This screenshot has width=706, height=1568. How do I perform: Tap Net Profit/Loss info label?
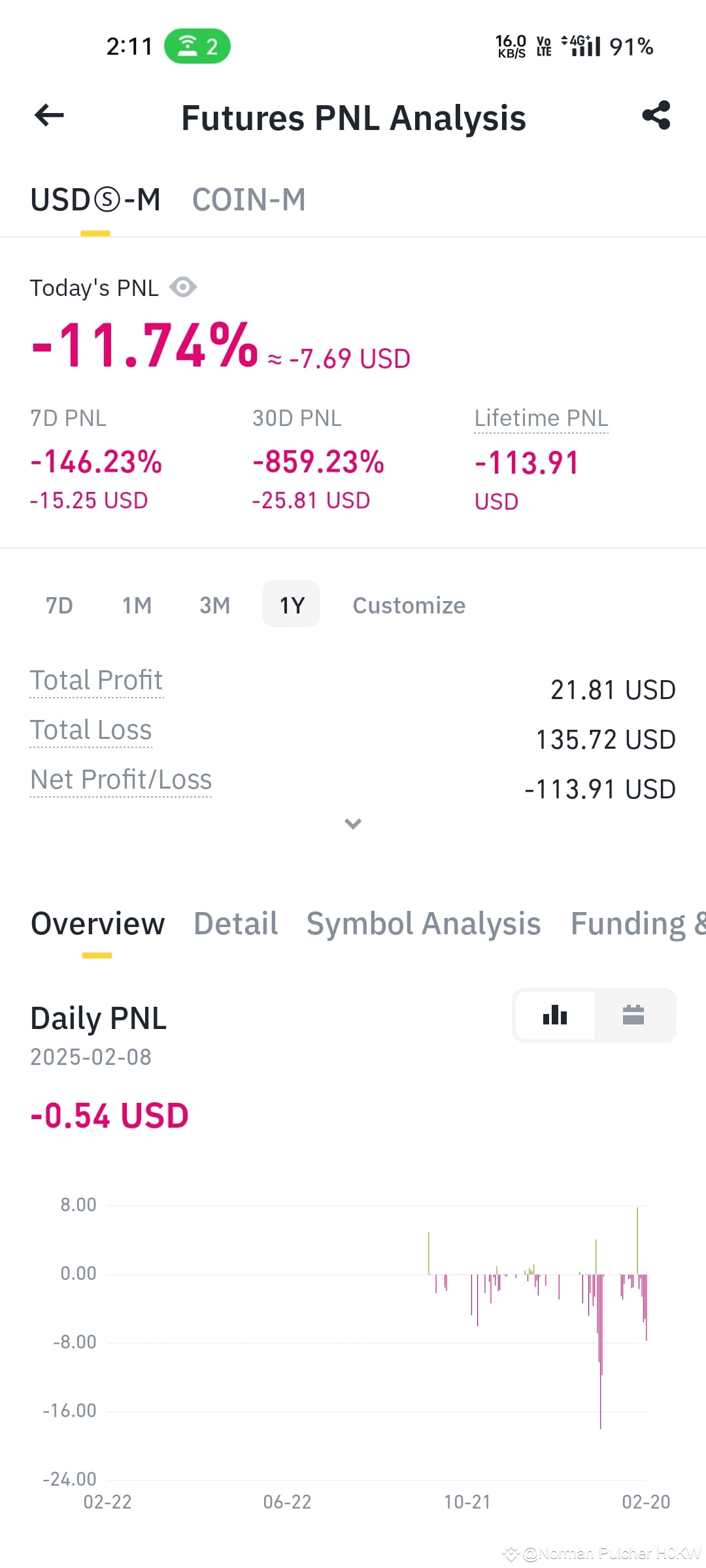tap(121, 780)
